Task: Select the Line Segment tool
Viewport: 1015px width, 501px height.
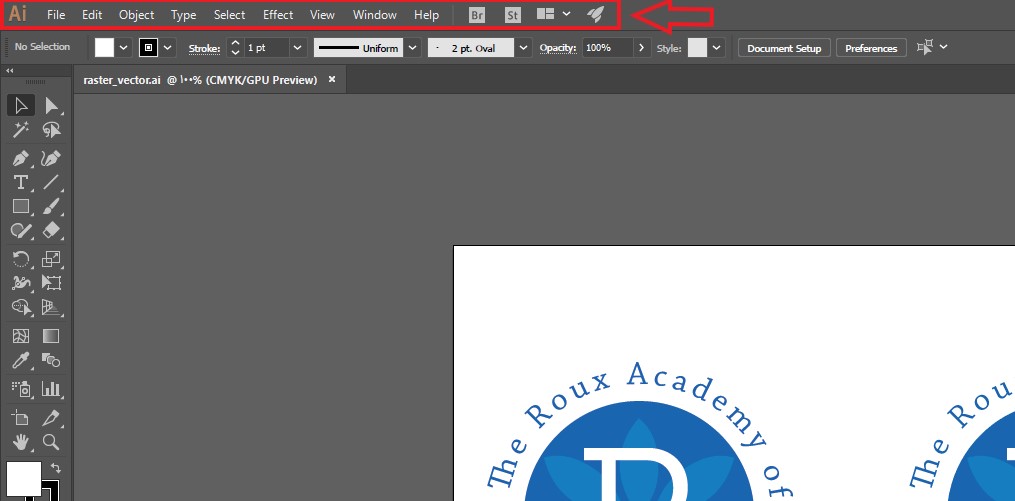Action: [51, 182]
